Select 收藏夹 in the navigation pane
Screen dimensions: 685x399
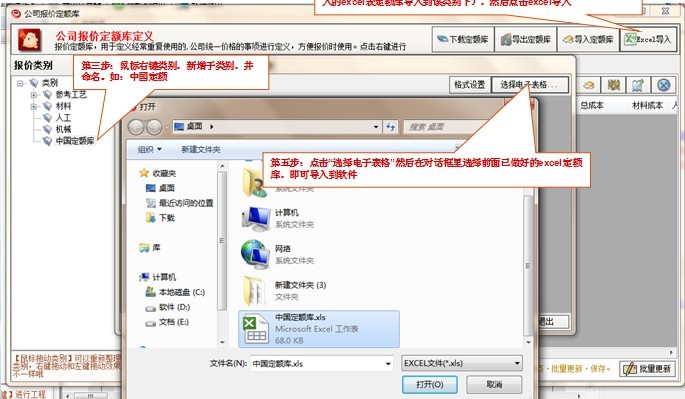(x=164, y=173)
